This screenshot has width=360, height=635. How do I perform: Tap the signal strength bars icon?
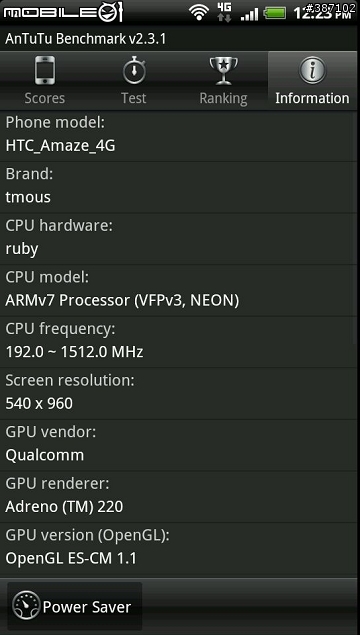click(249, 14)
